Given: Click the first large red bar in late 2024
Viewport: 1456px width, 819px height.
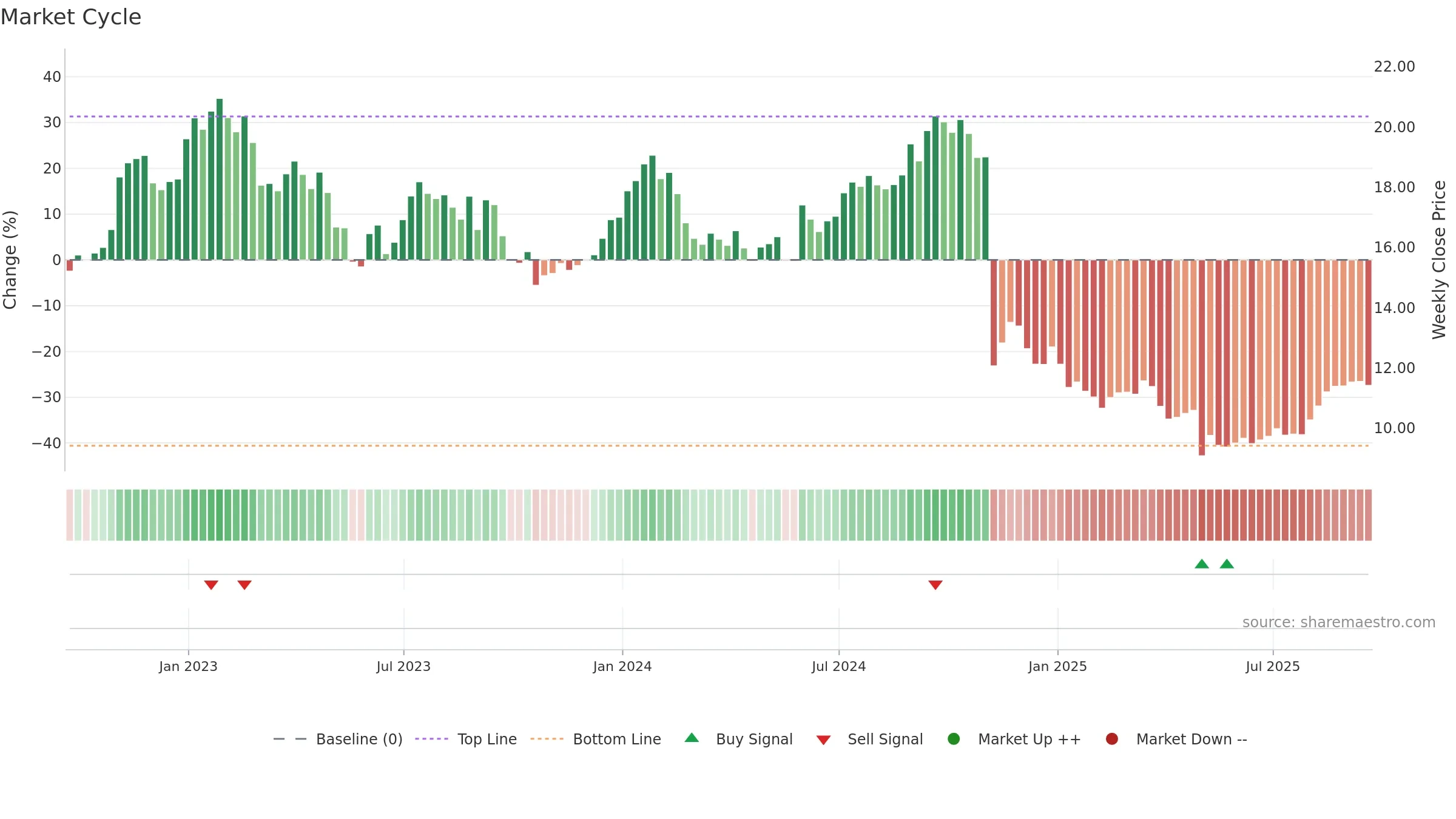Looking at the screenshot, I should point(994,312).
